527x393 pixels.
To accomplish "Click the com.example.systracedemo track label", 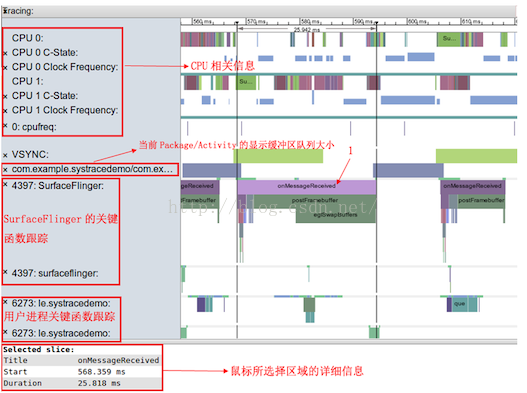I will point(92,169).
